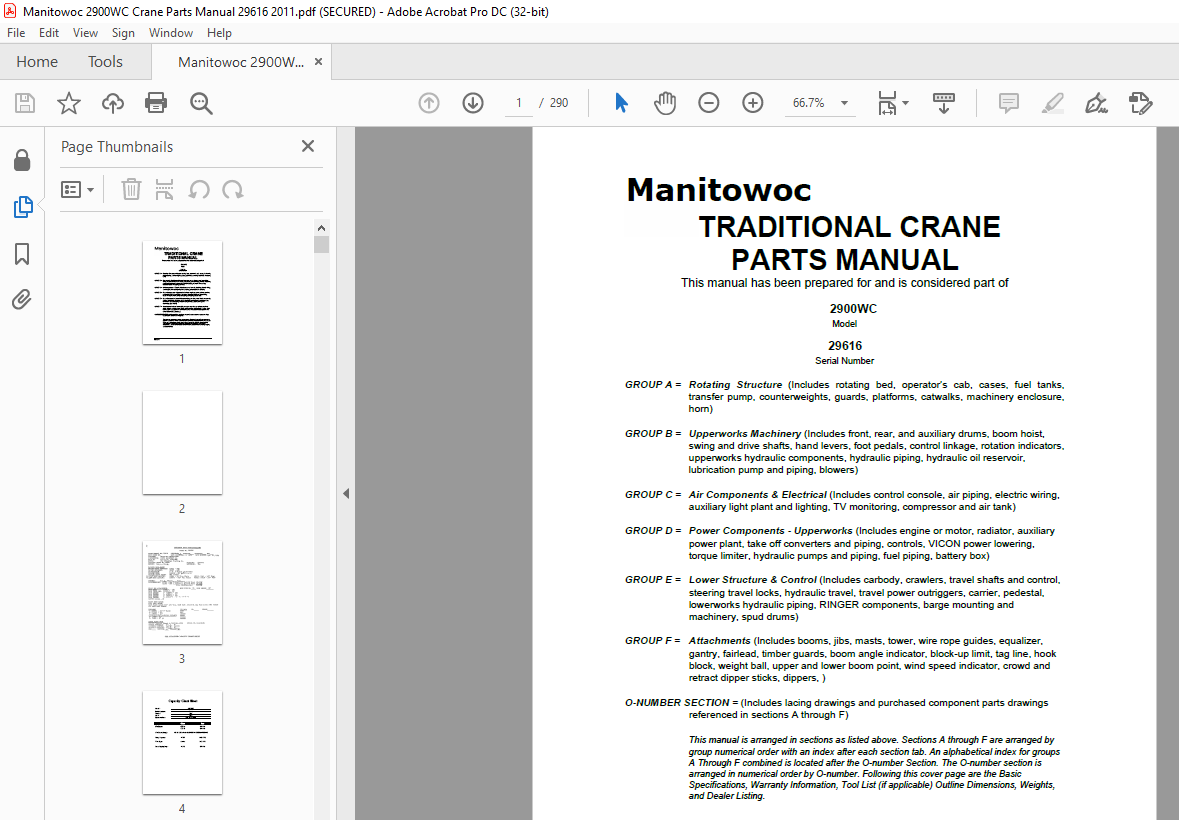Close the Page Thumbnails panel

pyautogui.click(x=308, y=146)
